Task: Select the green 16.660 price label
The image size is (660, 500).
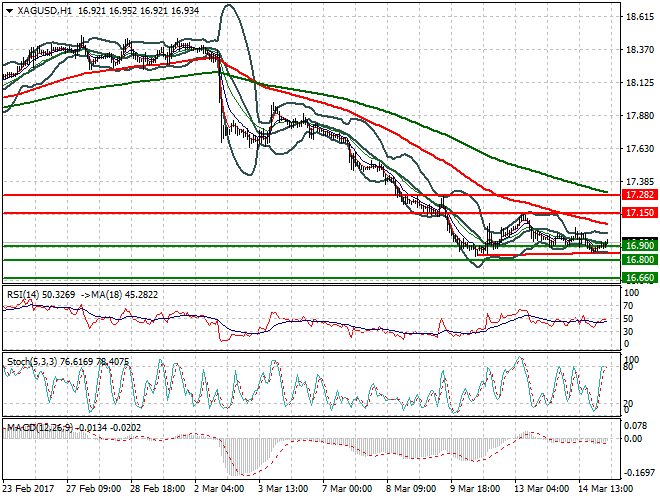Action: coord(638,277)
